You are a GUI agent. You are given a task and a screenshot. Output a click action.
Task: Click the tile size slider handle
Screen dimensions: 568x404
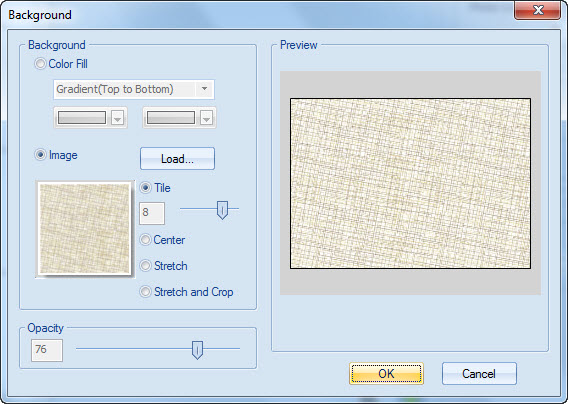pos(222,210)
